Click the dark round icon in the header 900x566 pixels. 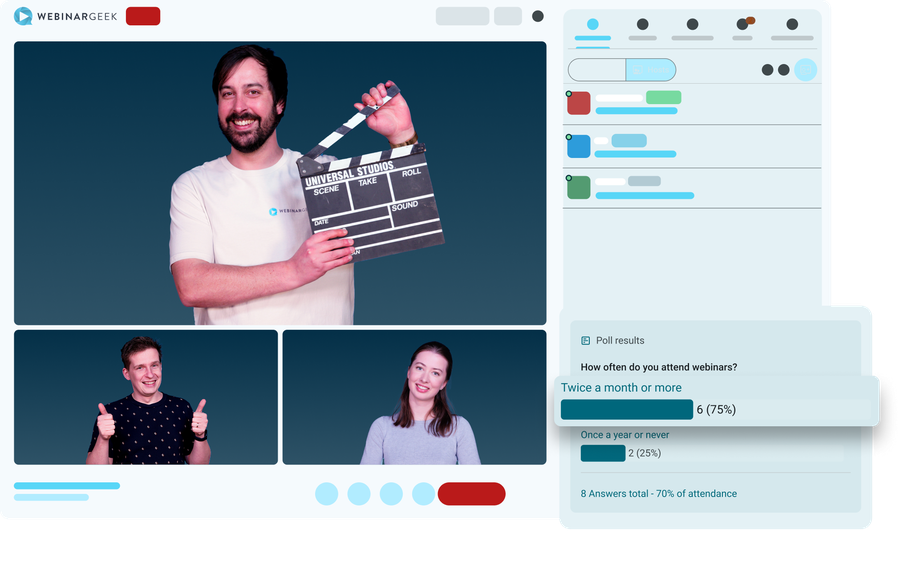click(x=538, y=16)
